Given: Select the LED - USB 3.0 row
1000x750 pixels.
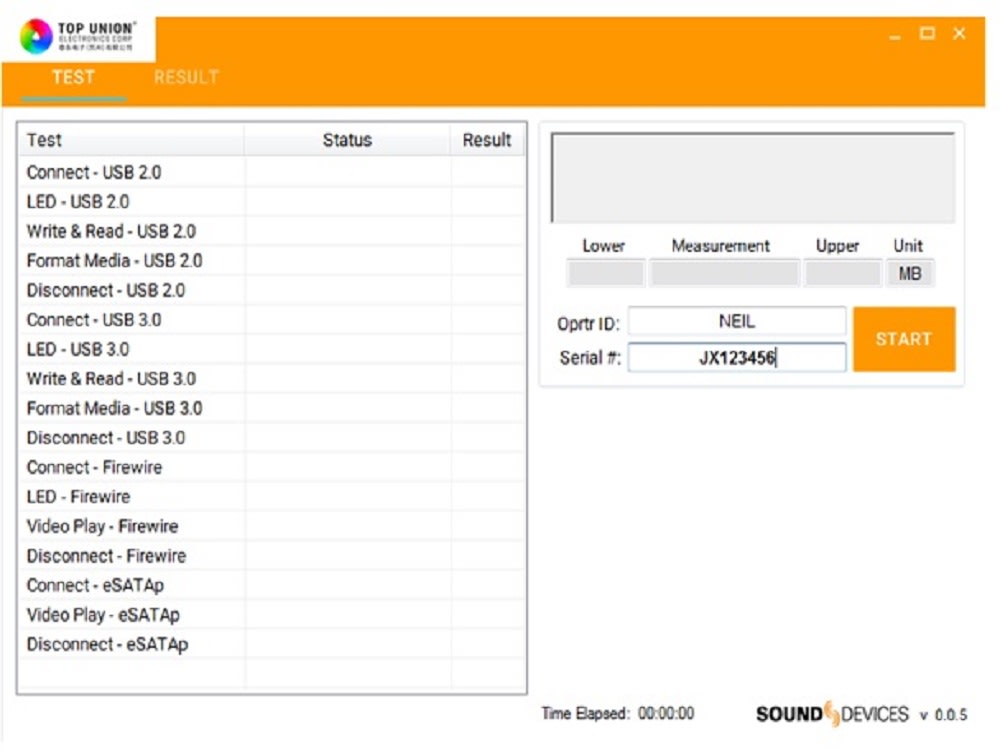Looking at the screenshot, I should (272, 349).
